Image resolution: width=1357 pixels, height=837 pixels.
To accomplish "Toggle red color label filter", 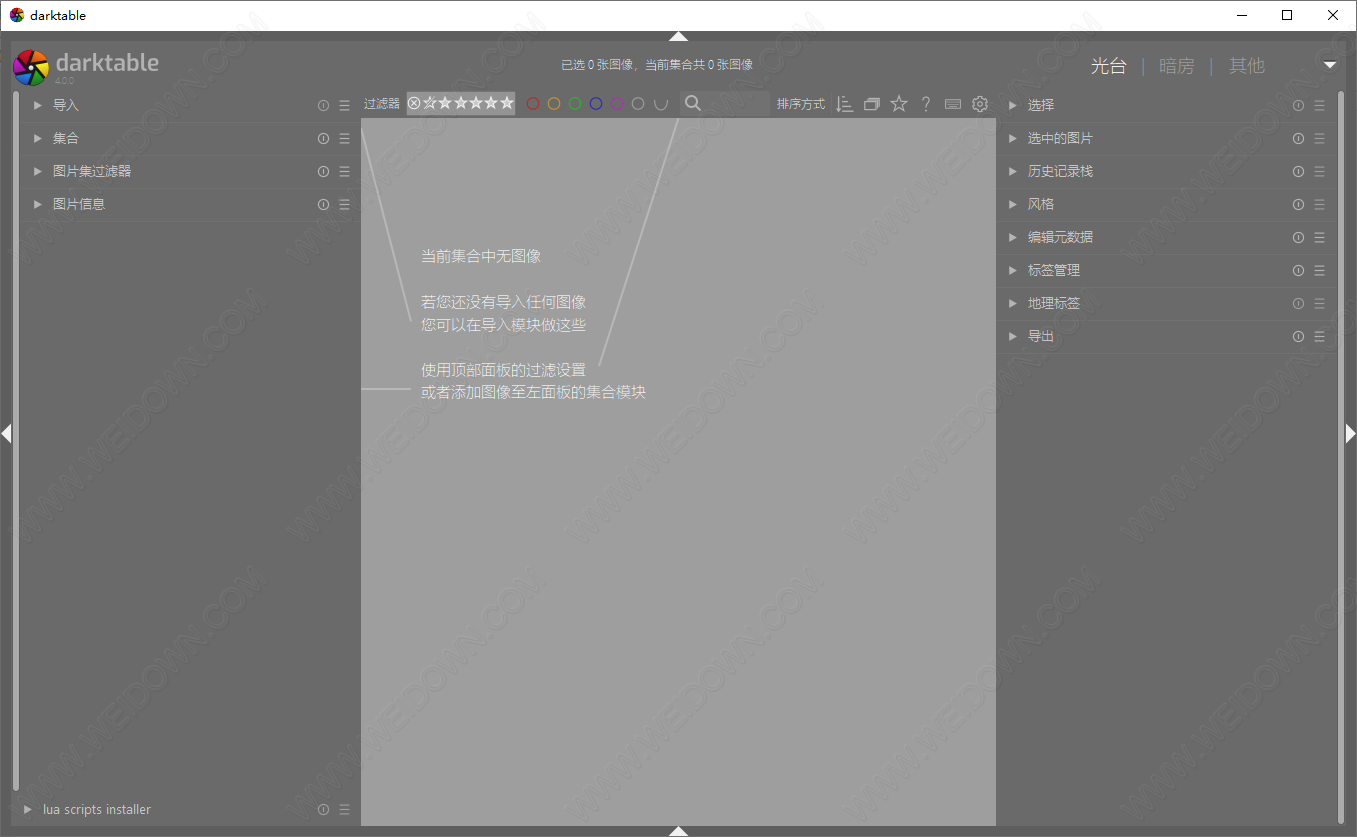I will tap(533, 104).
